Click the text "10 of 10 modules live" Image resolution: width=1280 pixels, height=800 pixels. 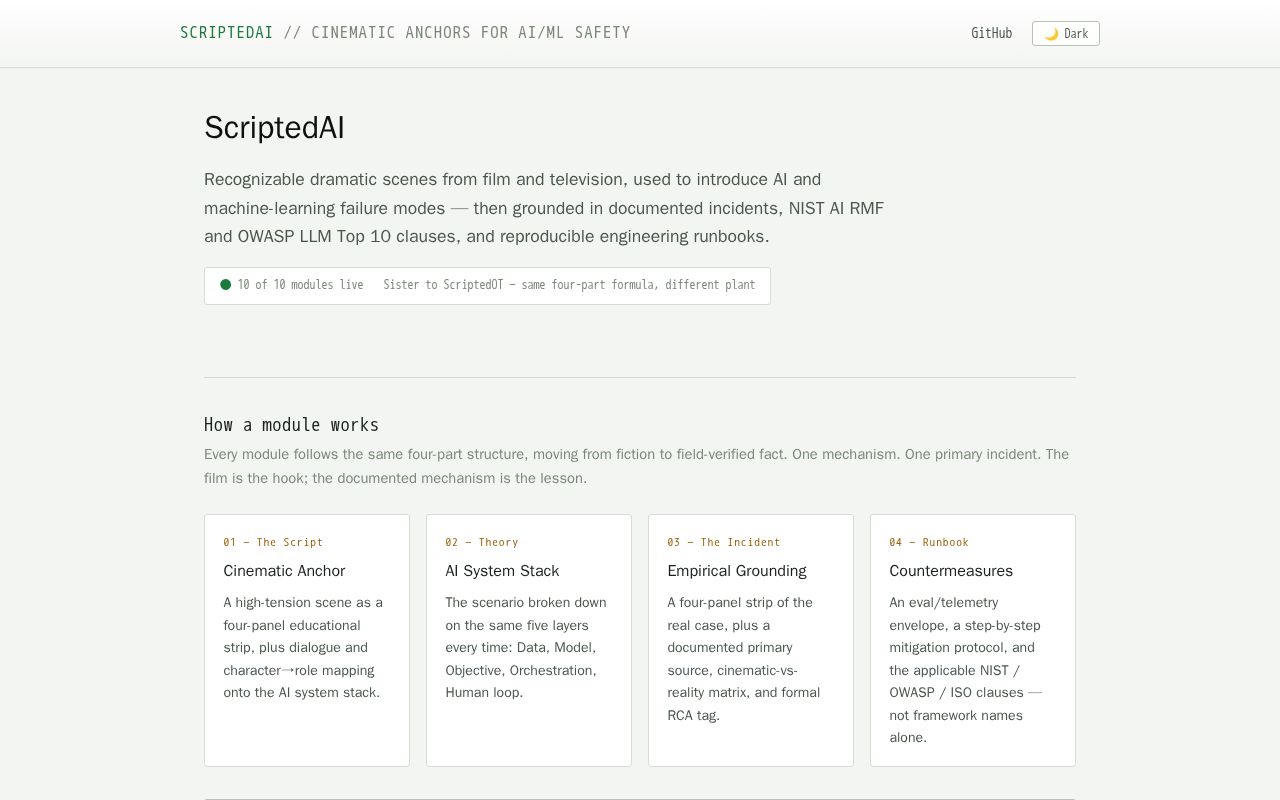pos(300,285)
